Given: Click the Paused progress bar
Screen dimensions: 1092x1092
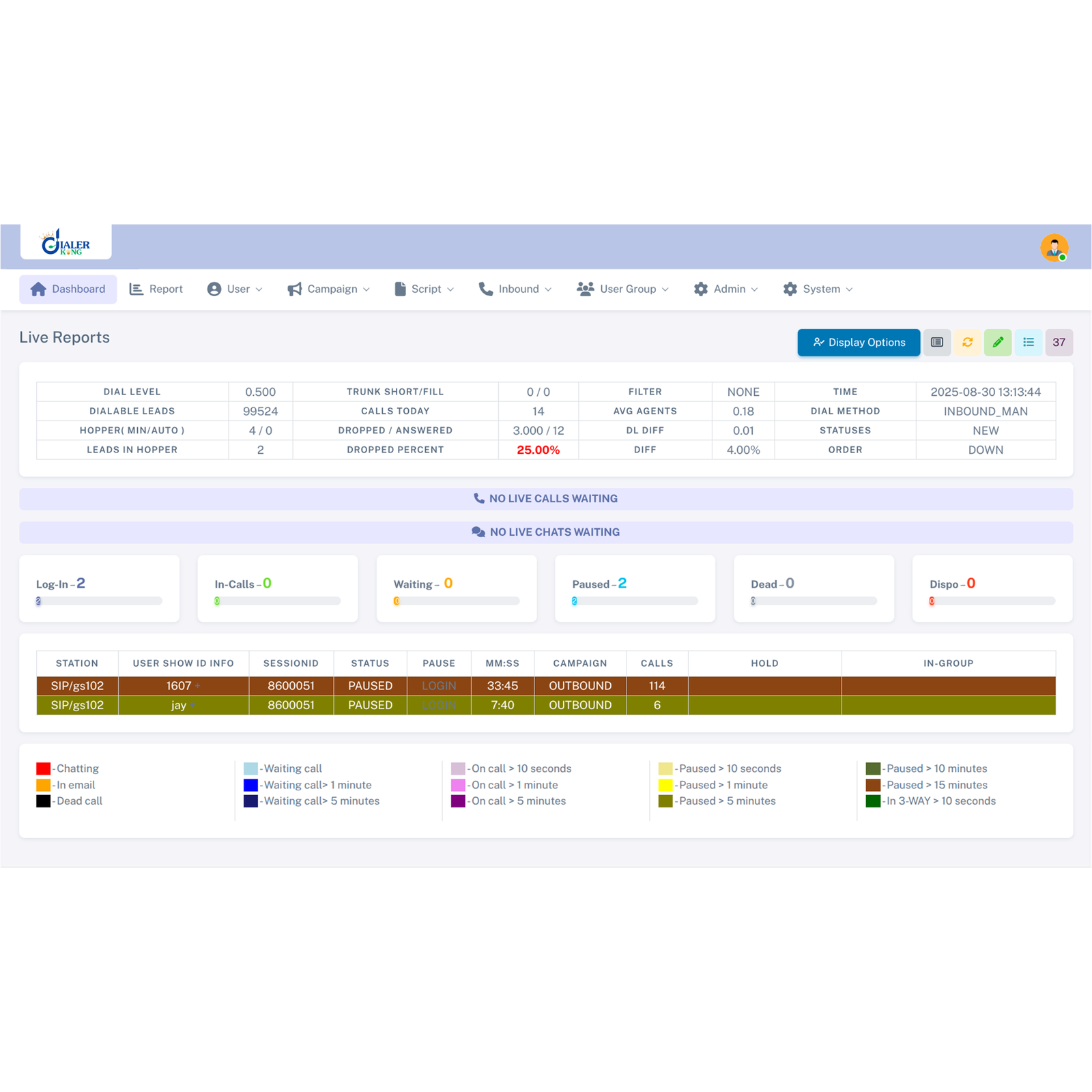Looking at the screenshot, I should click(635, 601).
